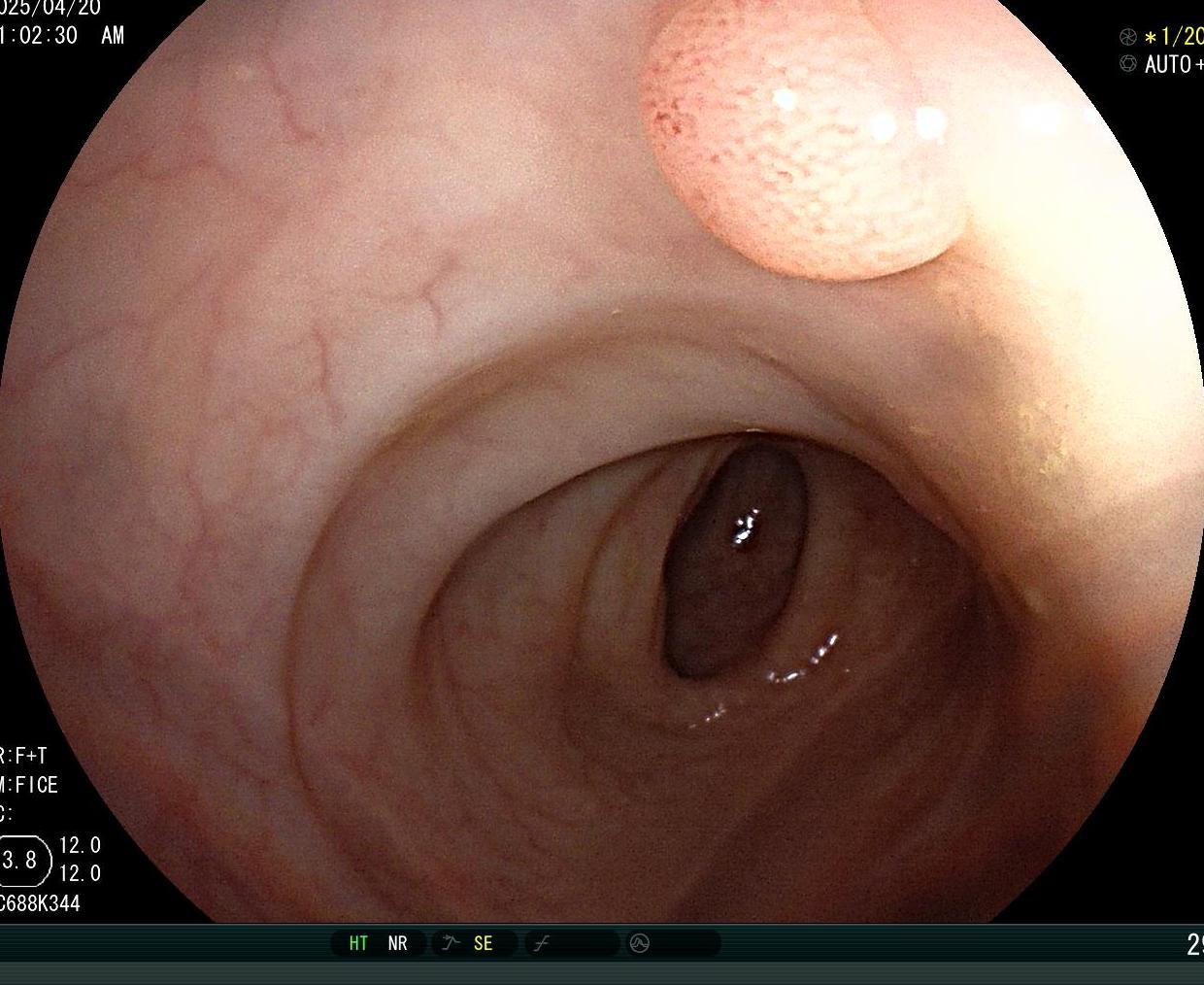Click the circular waveform icon in status bar

(639, 943)
